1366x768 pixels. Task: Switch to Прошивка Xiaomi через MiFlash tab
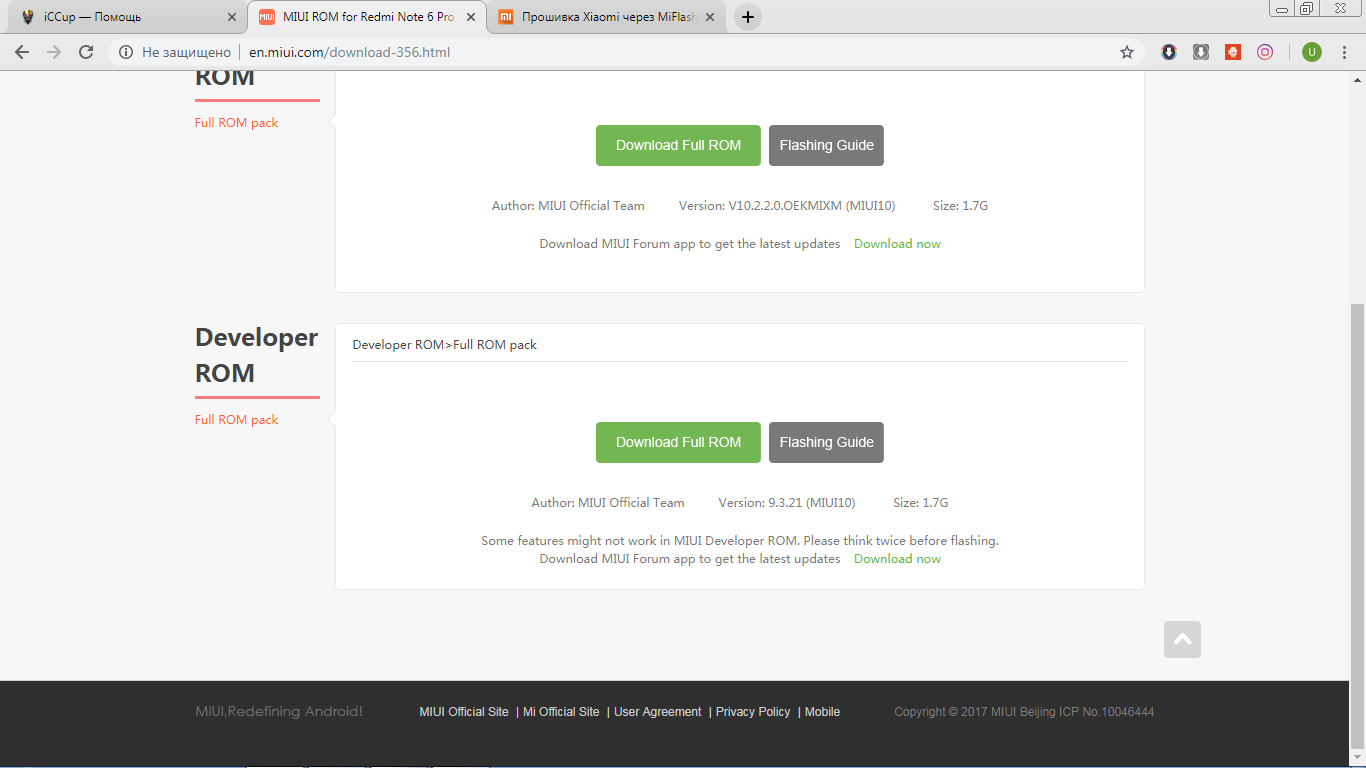[606, 17]
